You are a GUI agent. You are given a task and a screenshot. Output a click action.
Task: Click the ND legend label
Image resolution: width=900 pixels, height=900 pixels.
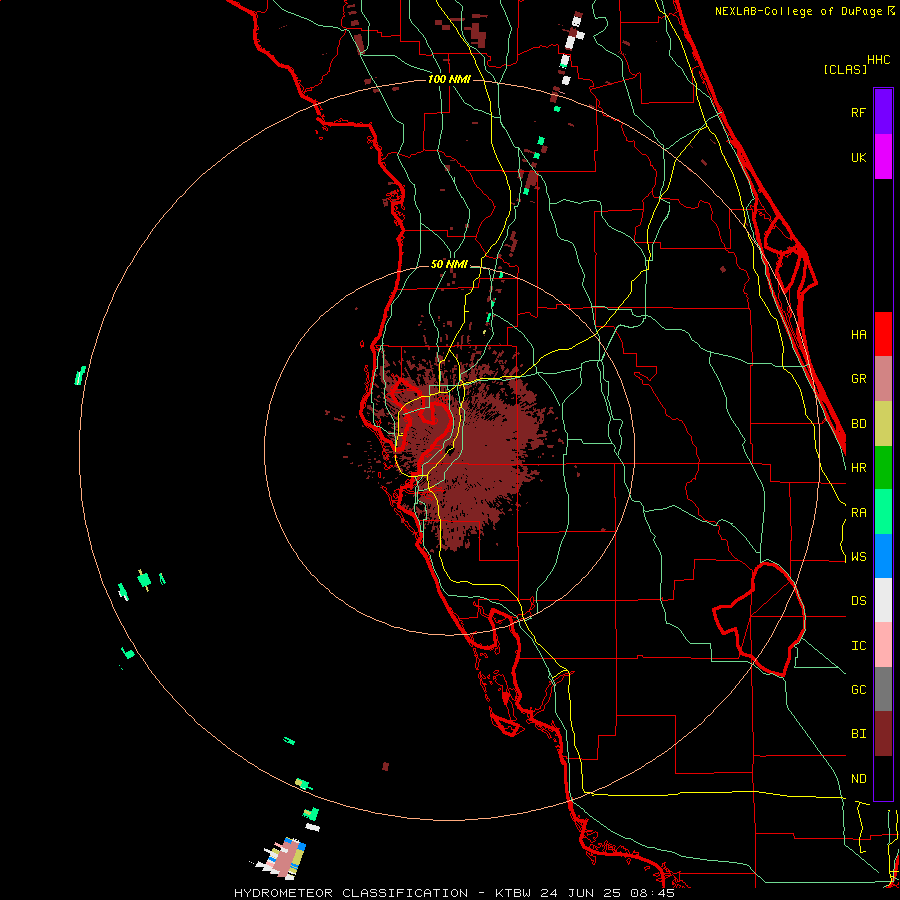[x=858, y=779]
